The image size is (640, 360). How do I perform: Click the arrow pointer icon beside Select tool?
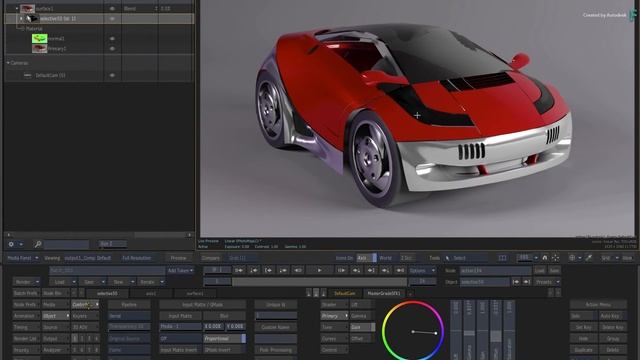[447, 258]
